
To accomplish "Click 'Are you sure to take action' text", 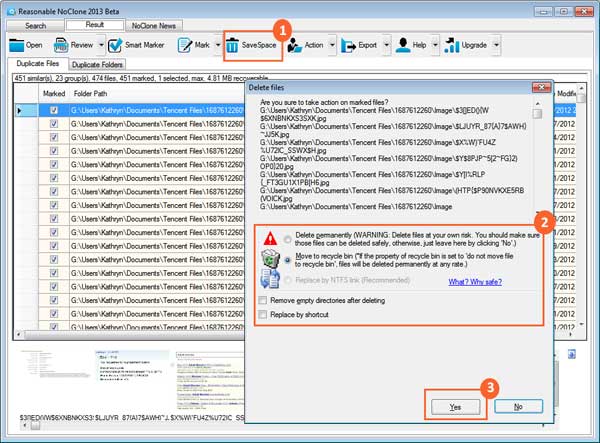I will [x=324, y=103].
